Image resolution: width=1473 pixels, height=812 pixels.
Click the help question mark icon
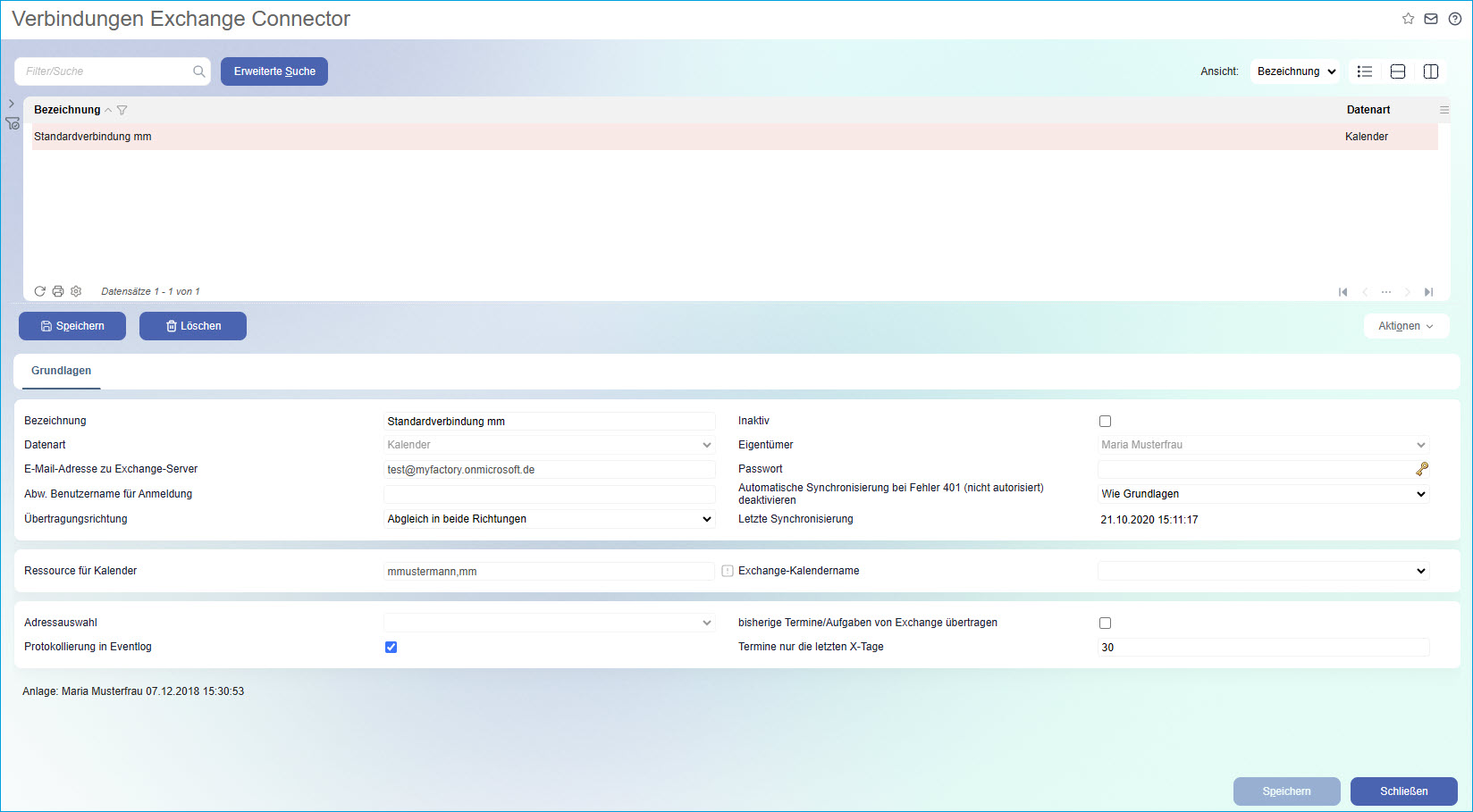[1454, 19]
